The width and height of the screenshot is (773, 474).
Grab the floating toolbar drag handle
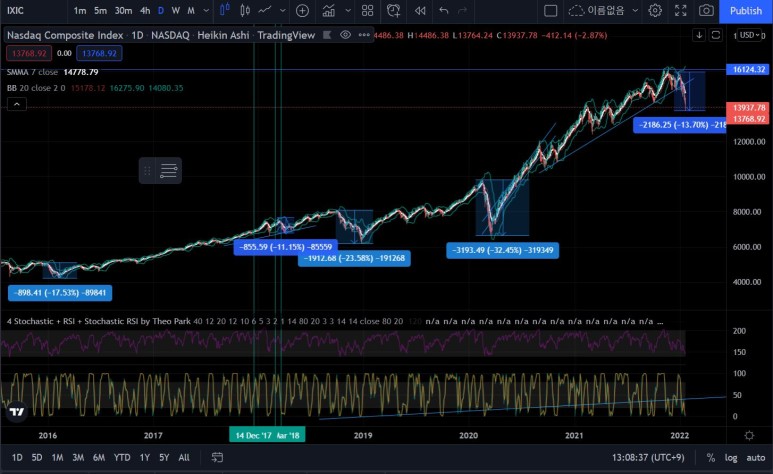coord(147,171)
